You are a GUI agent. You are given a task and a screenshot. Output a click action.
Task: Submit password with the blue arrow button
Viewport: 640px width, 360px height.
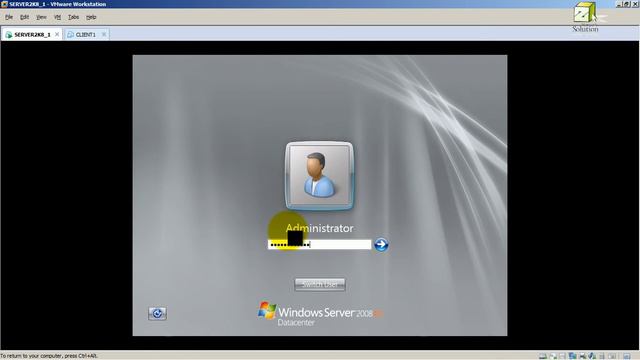[x=381, y=244]
